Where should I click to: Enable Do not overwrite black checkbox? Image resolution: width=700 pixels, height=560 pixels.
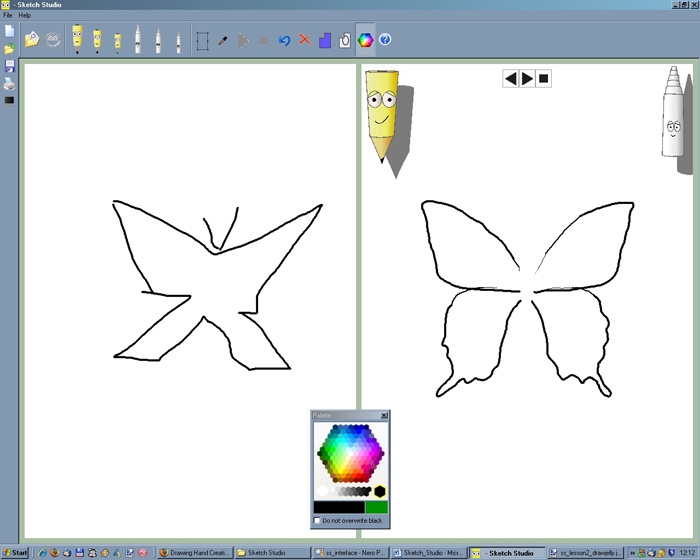pyautogui.click(x=318, y=521)
